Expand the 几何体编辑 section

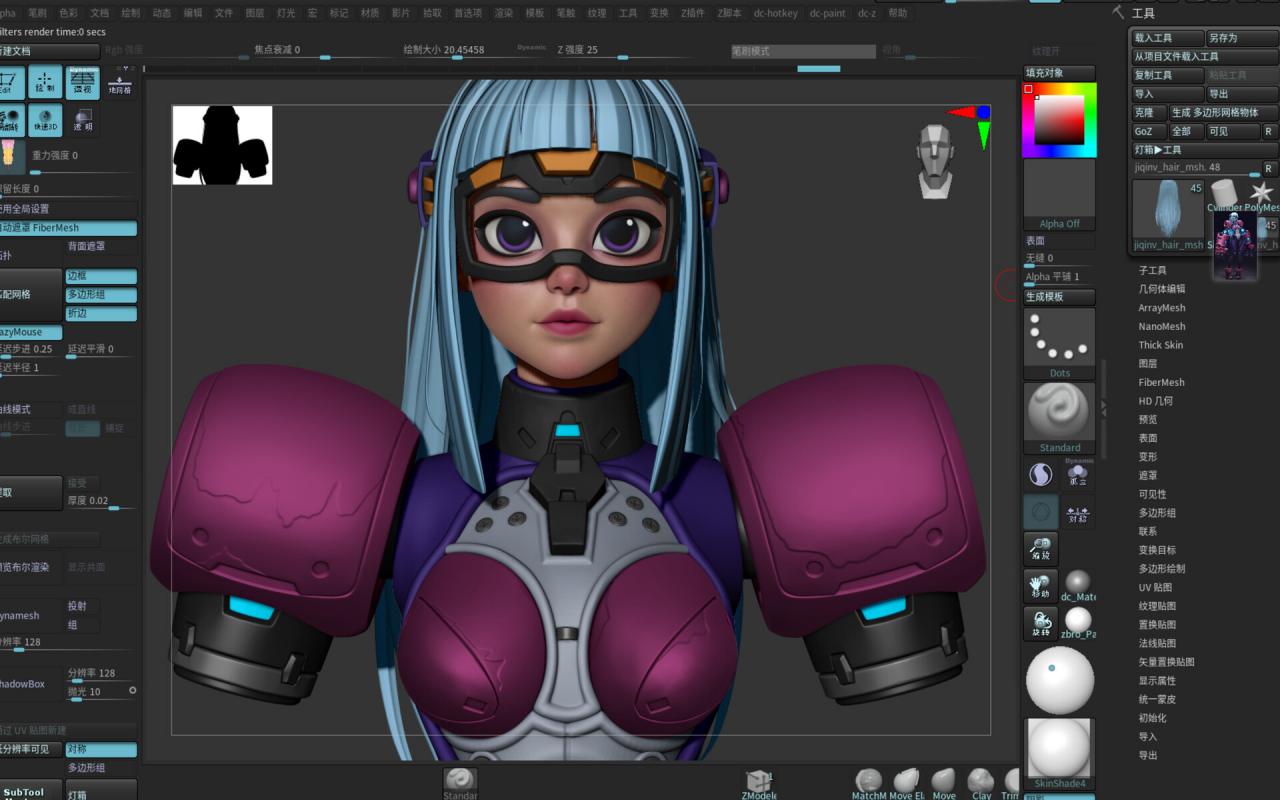click(1161, 289)
